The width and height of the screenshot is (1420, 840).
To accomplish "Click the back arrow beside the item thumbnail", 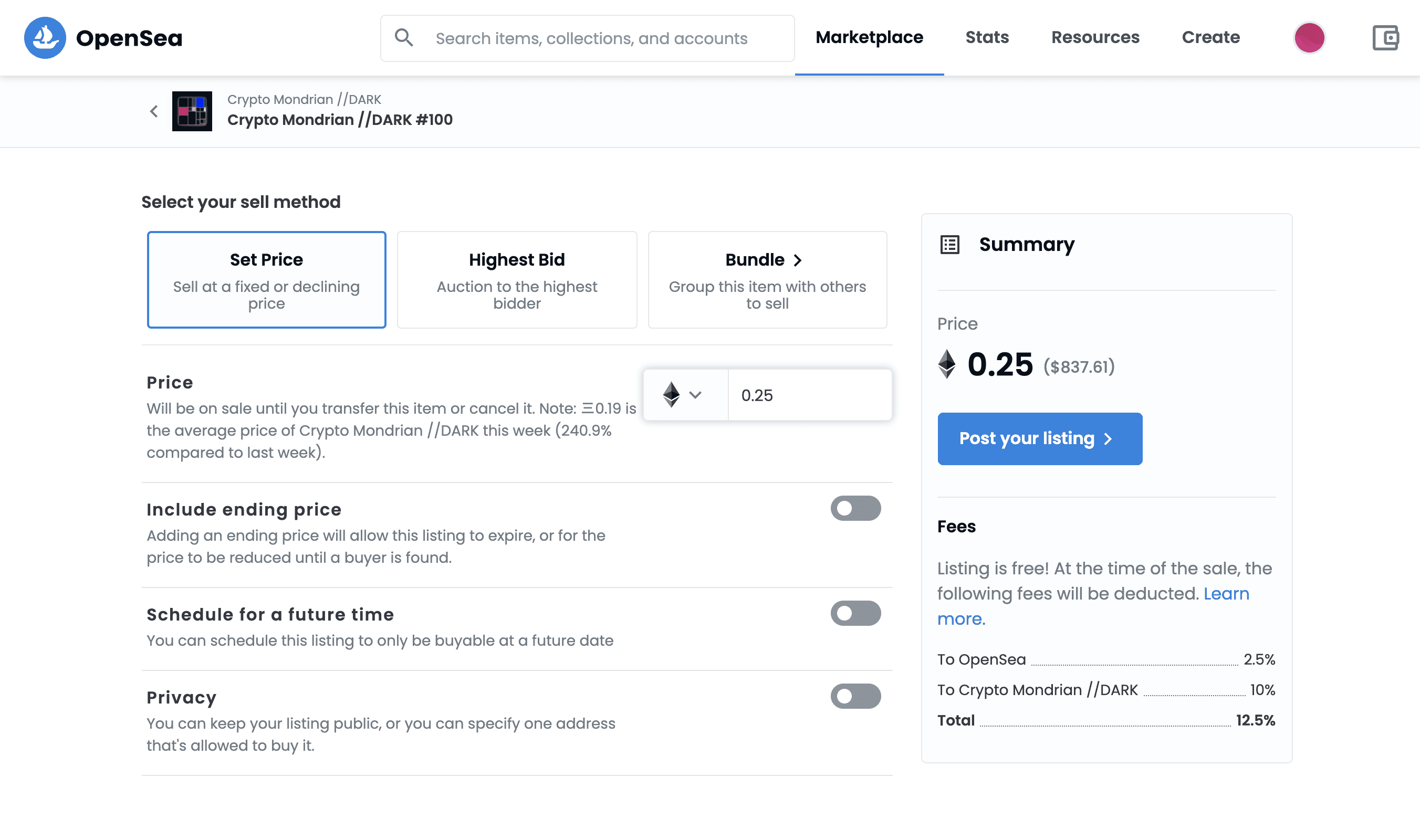I will tap(153, 111).
